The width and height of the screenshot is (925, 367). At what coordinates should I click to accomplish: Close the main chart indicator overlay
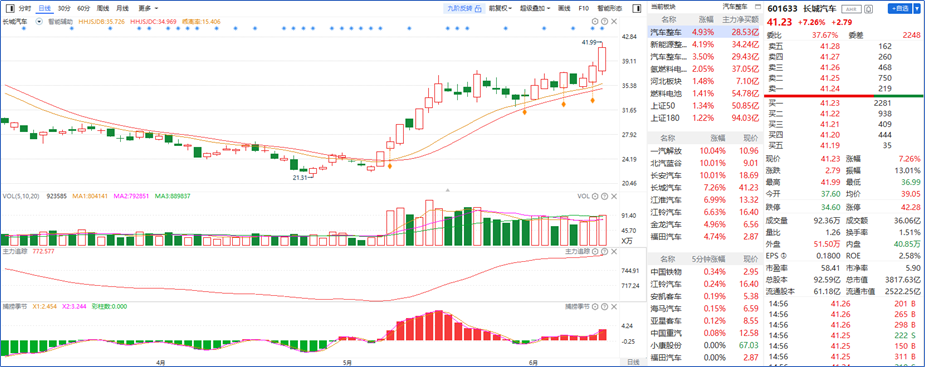pyautogui.click(x=614, y=21)
